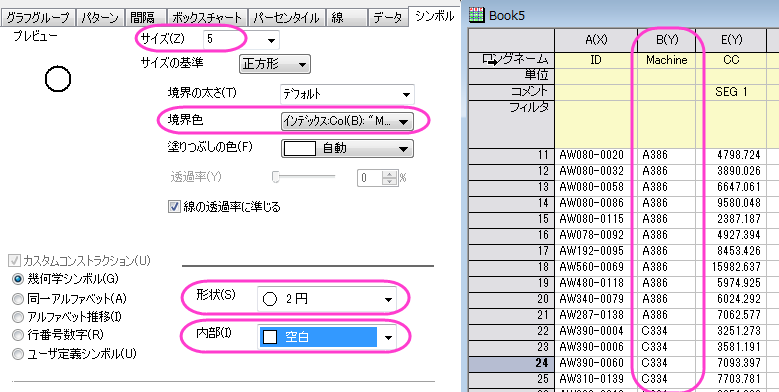
Task: Click cell AW080-0115
Action: tap(596, 219)
